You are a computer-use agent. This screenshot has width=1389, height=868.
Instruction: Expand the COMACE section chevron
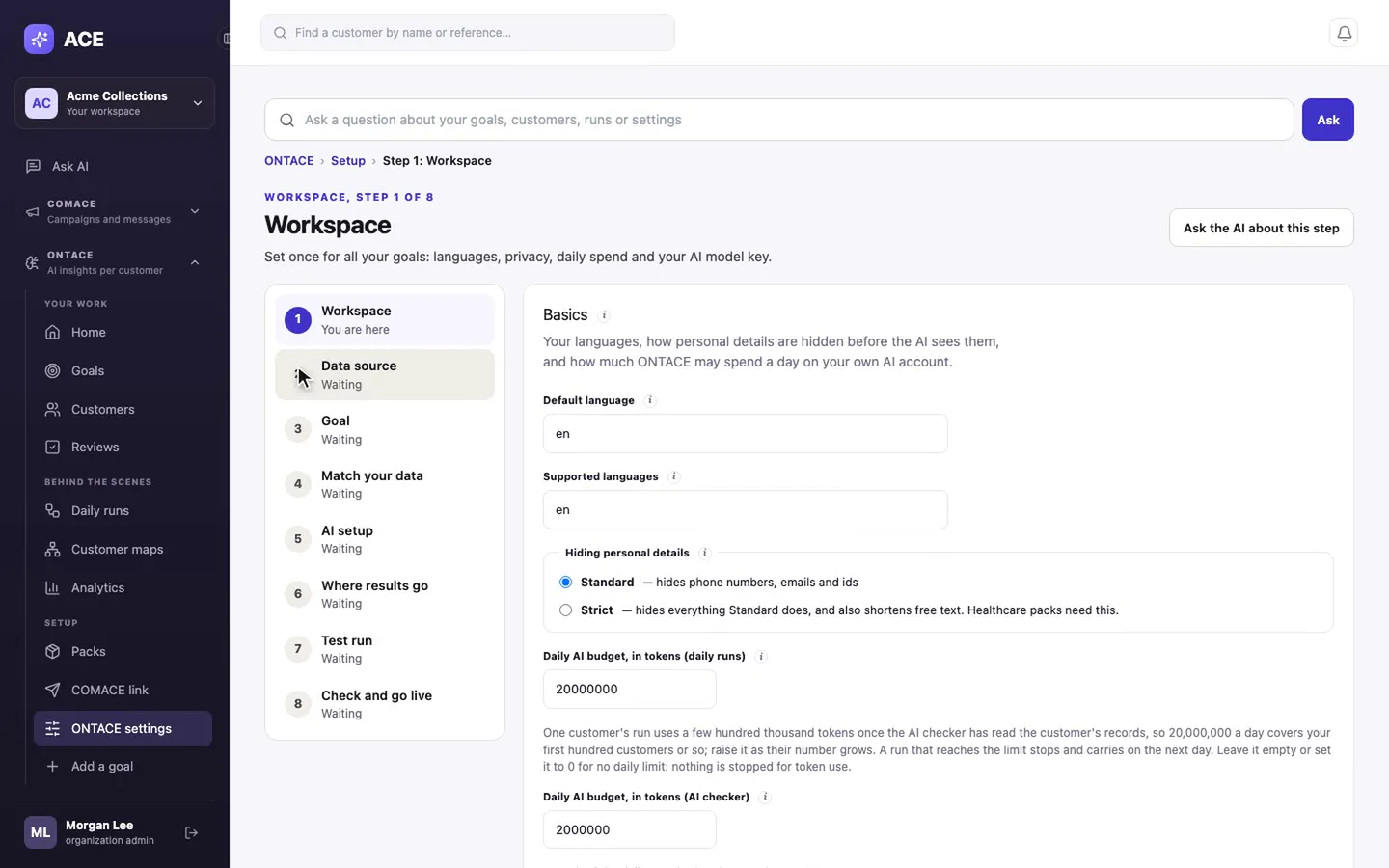195,211
